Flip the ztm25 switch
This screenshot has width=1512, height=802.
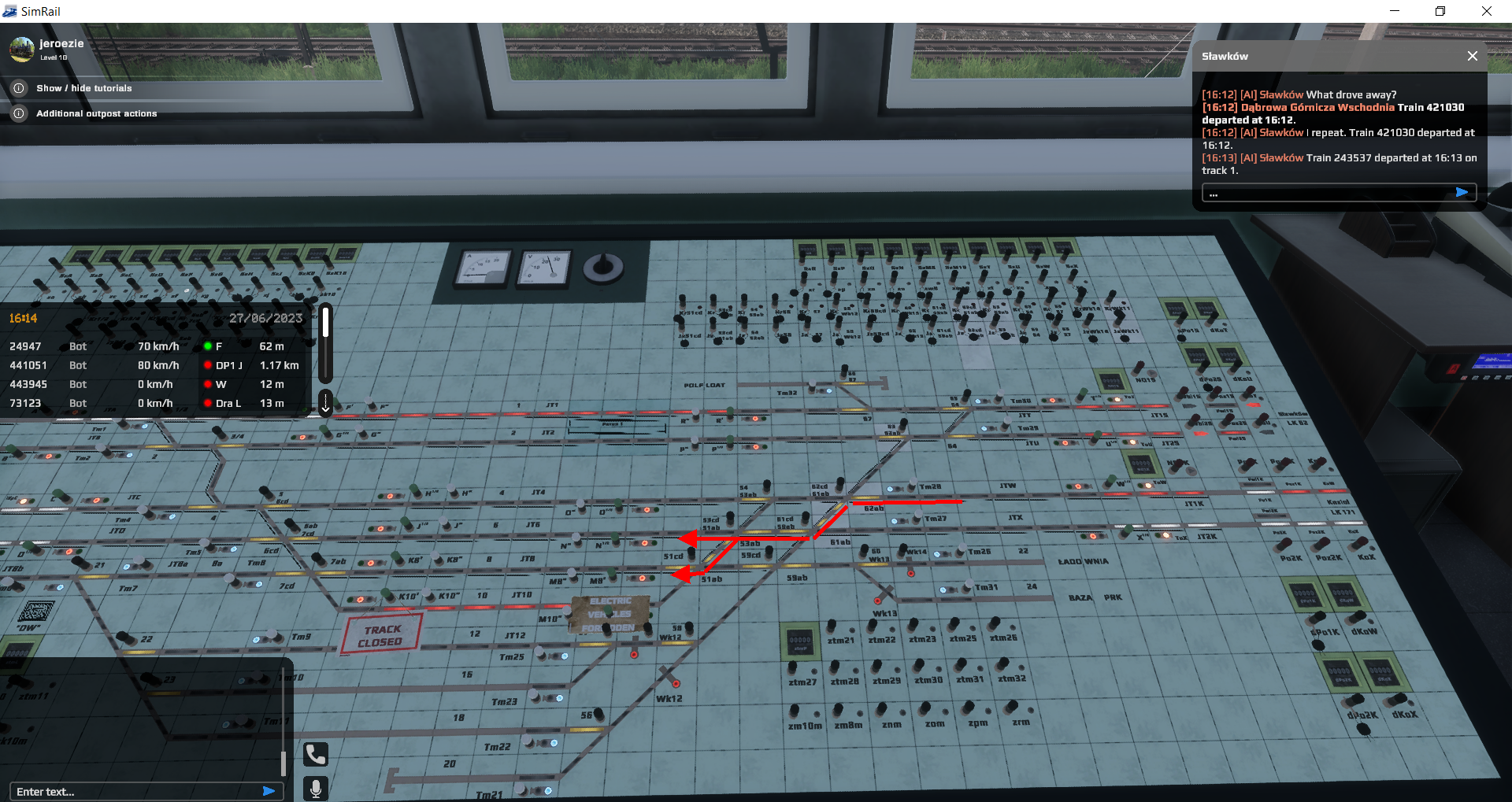(x=954, y=624)
